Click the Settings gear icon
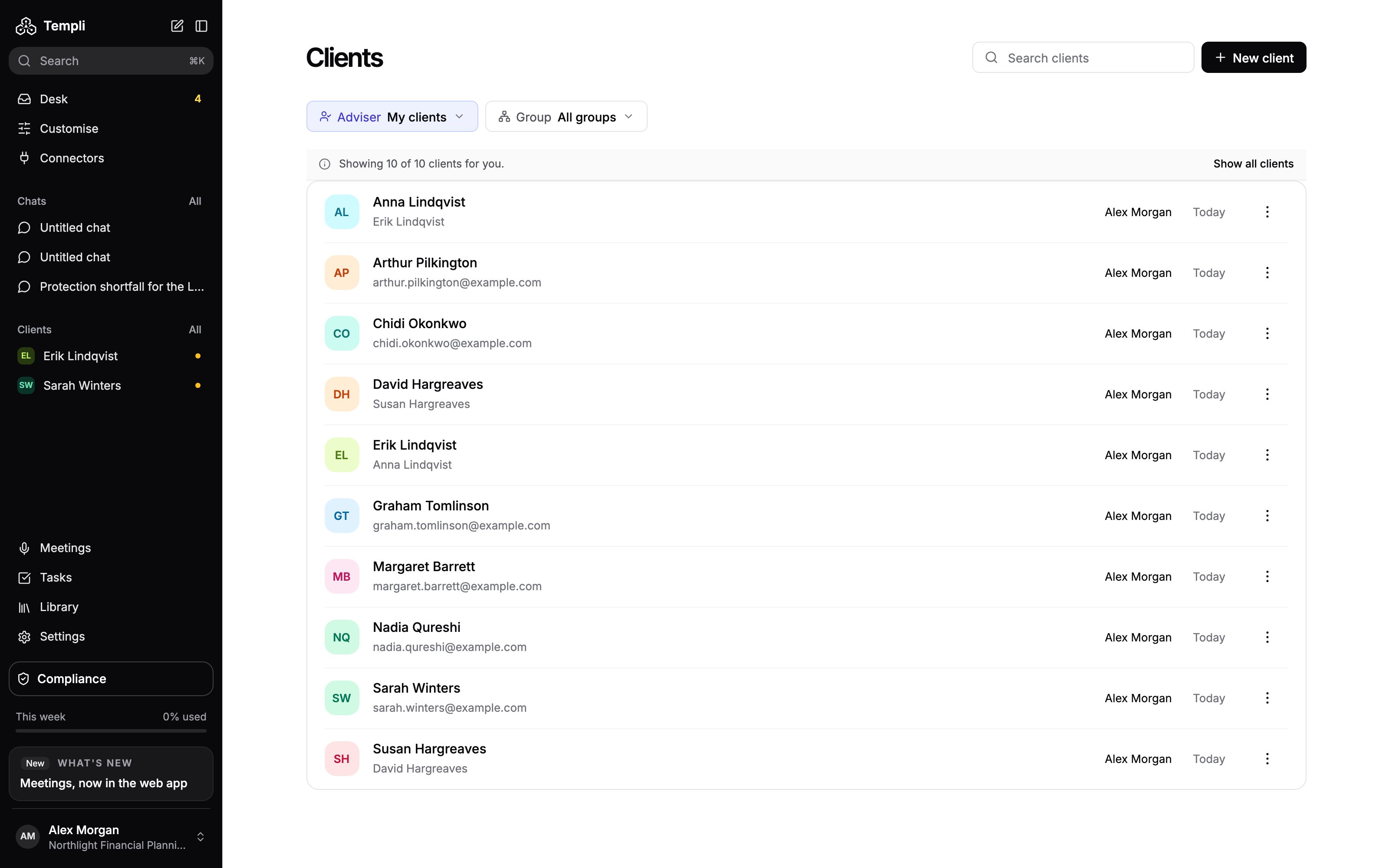The image size is (1389, 868). tap(24, 637)
